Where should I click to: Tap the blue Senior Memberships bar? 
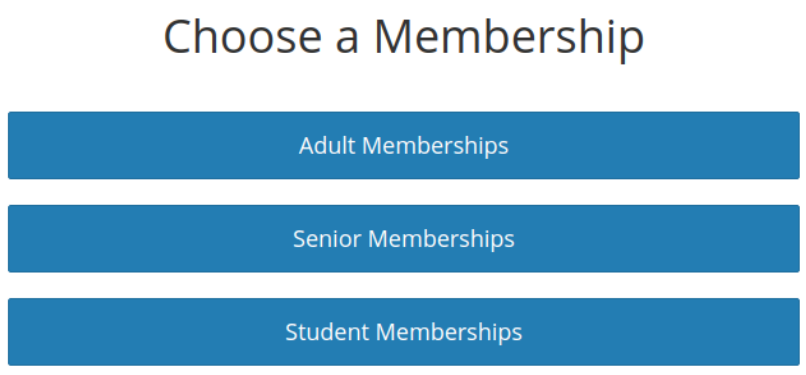pos(404,239)
